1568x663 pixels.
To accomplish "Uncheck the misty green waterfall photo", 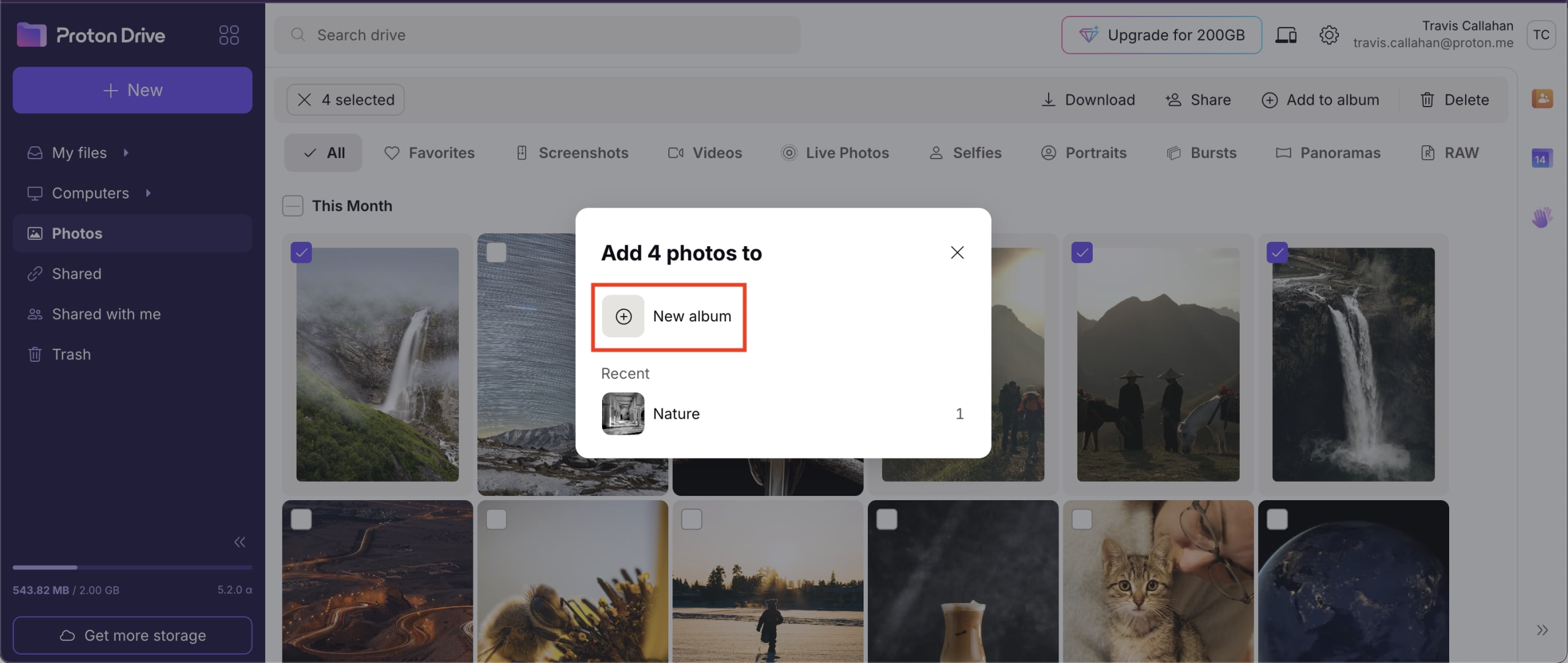I will [301, 252].
